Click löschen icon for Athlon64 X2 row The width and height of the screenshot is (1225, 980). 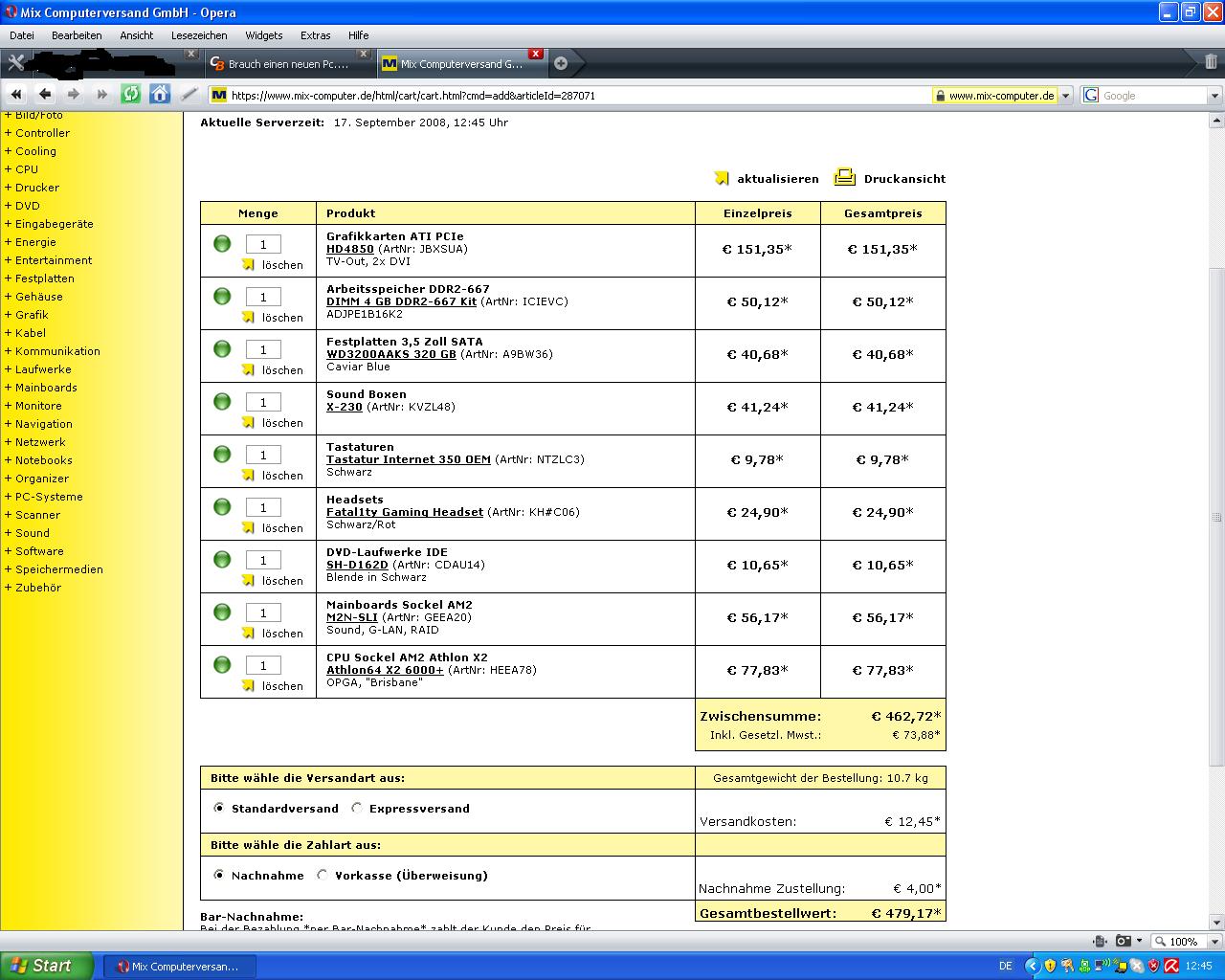click(x=248, y=685)
